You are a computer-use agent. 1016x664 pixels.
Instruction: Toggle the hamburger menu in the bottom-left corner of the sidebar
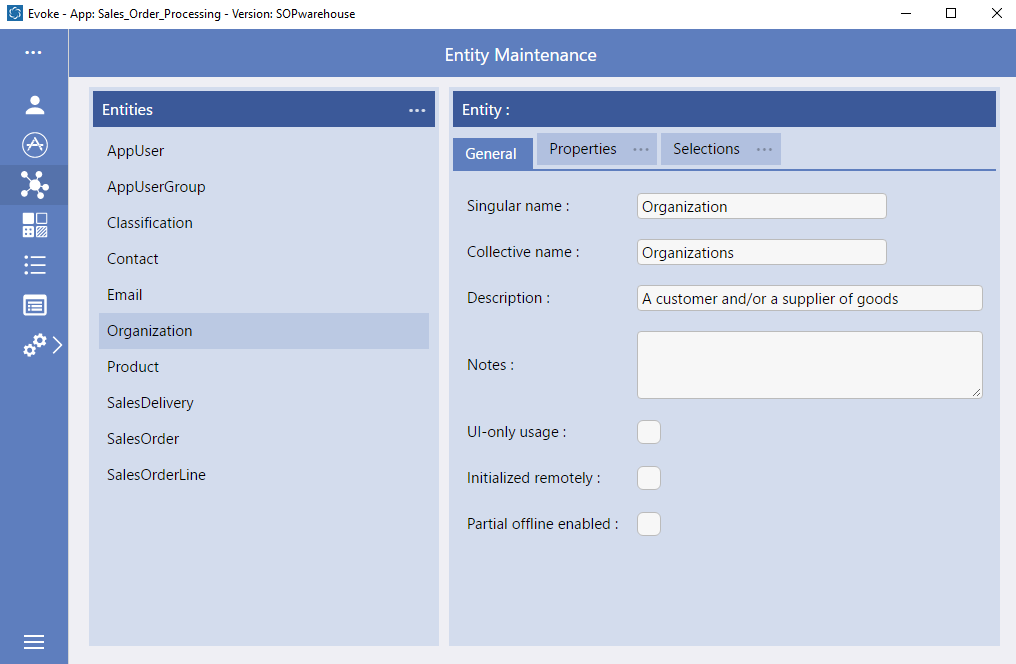(x=34, y=641)
